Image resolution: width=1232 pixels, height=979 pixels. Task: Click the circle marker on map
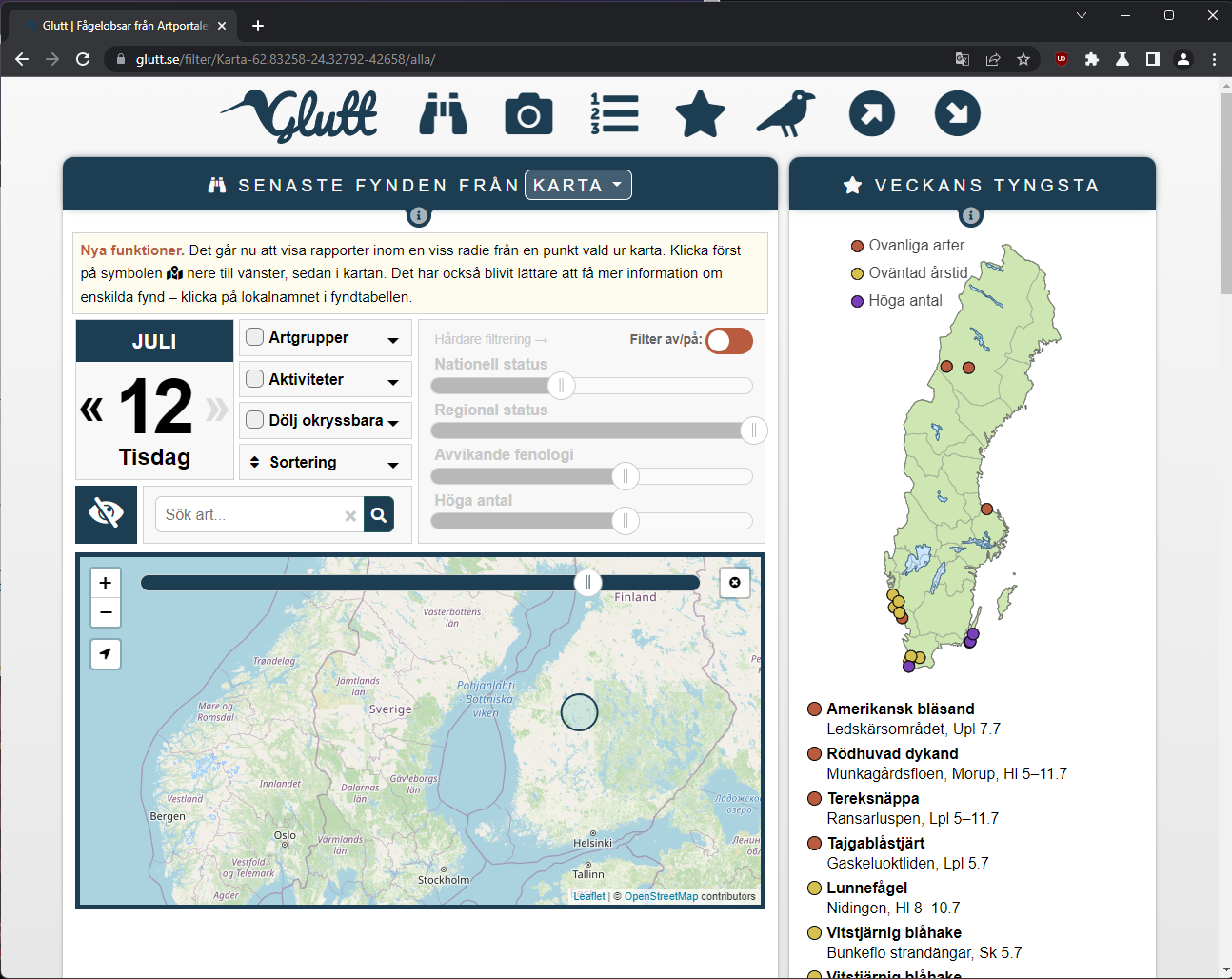579,712
